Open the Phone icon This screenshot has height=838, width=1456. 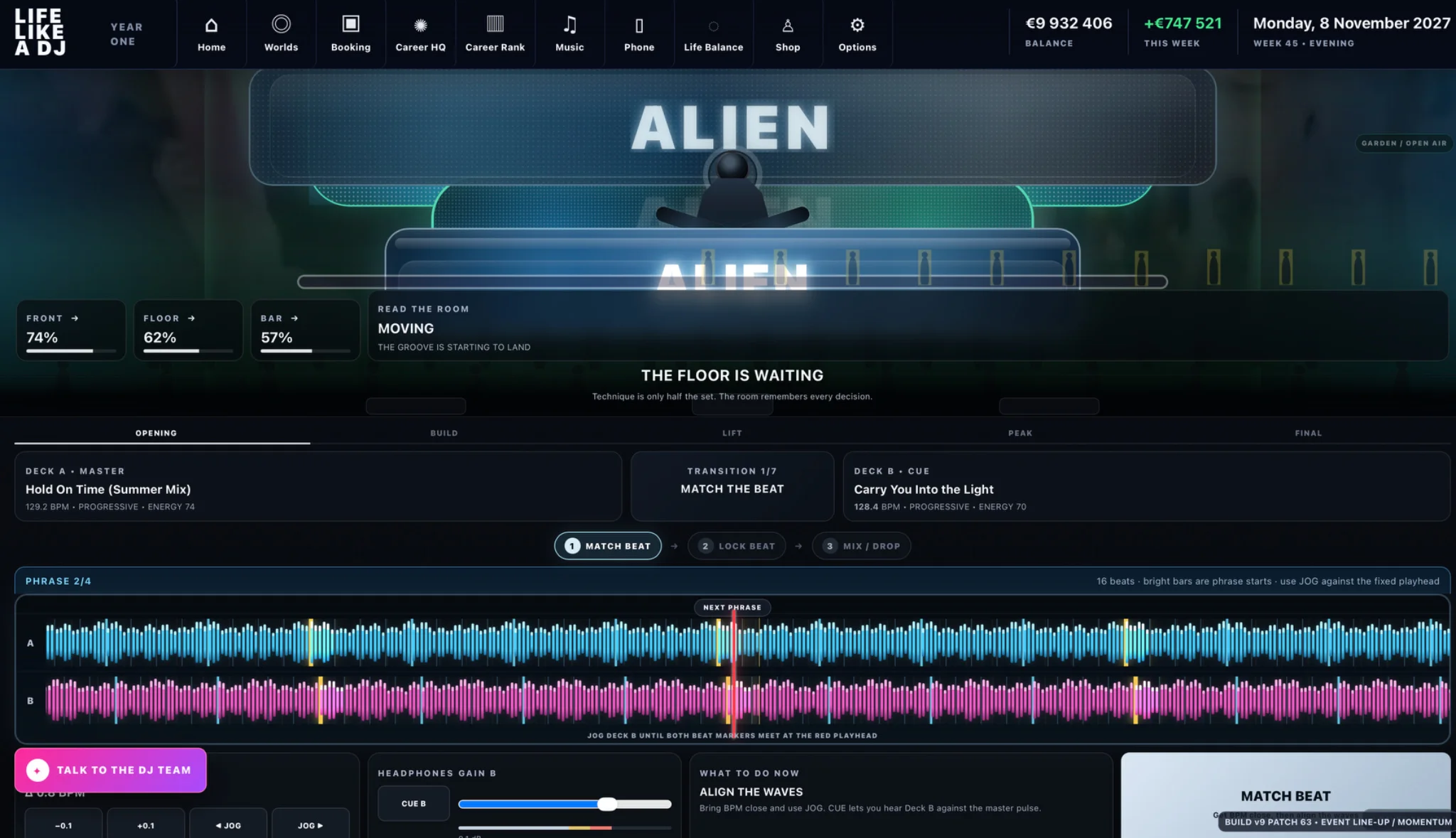[639, 26]
